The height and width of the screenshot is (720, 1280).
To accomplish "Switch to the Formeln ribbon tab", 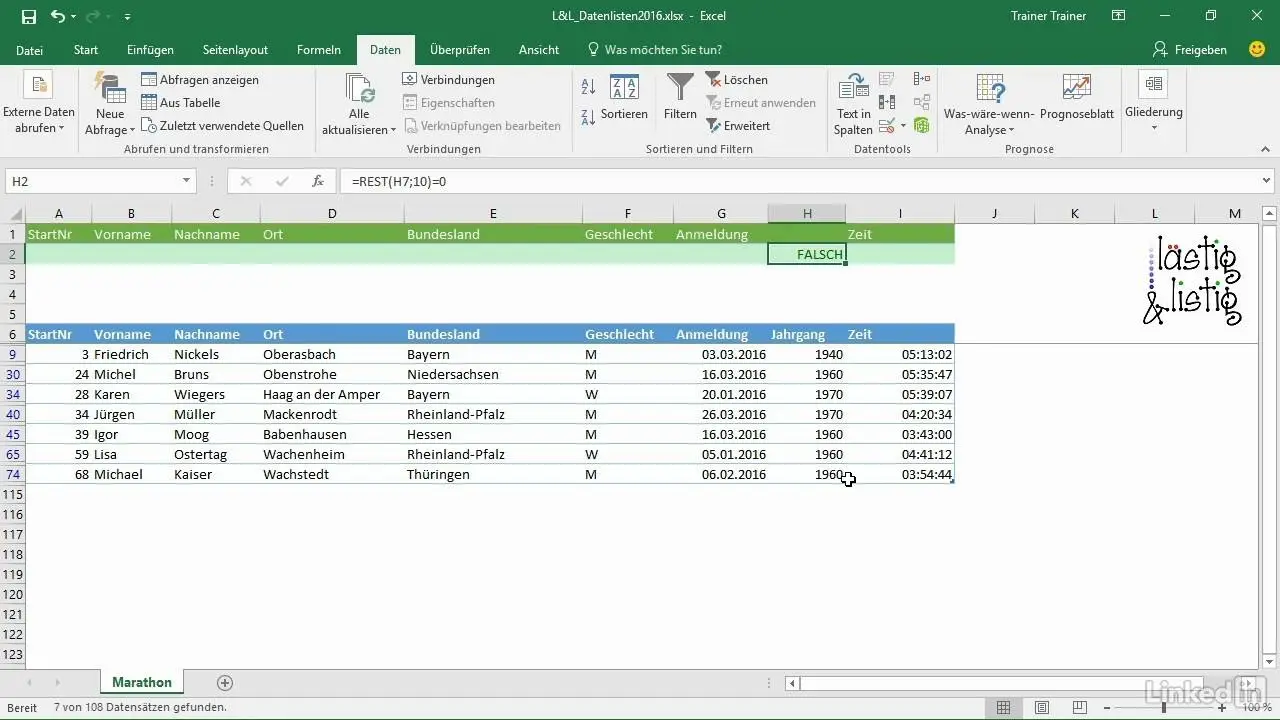I will coord(318,49).
